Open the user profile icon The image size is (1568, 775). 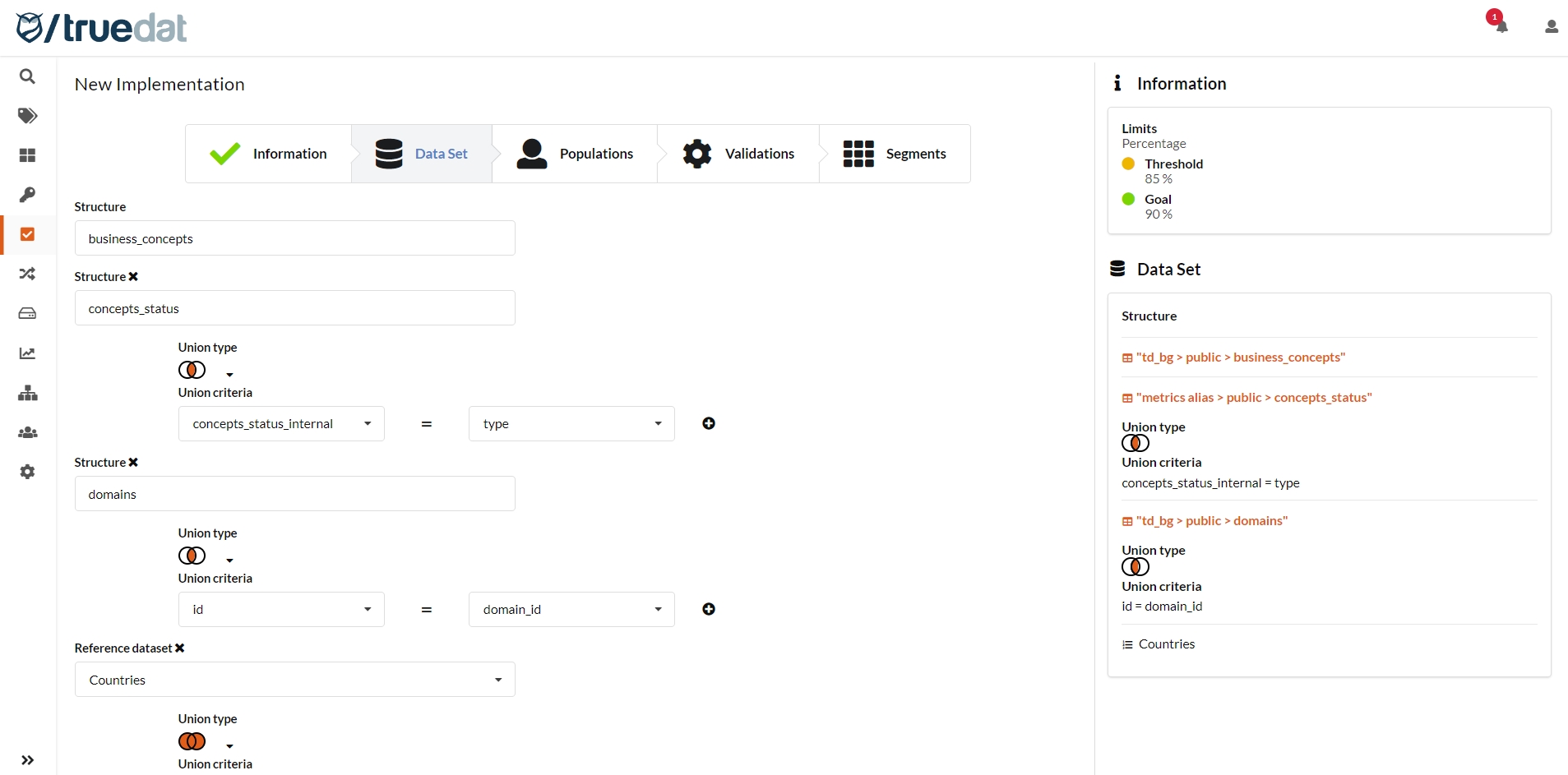pos(1551,27)
